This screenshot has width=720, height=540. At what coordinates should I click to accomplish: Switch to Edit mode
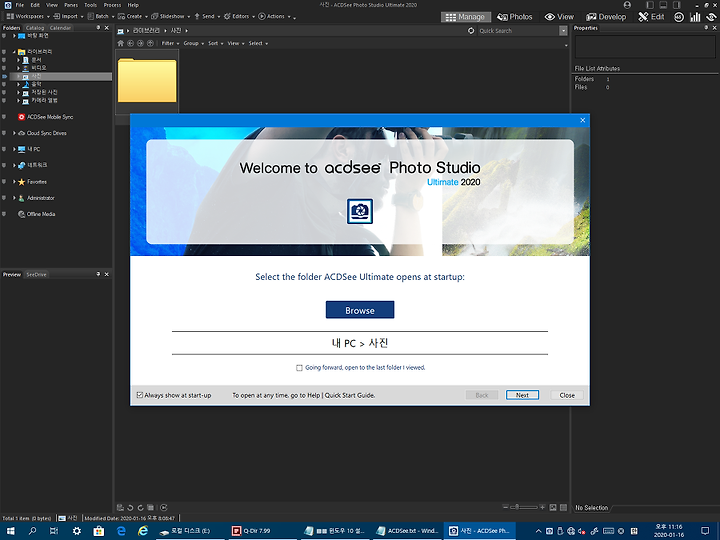651,17
